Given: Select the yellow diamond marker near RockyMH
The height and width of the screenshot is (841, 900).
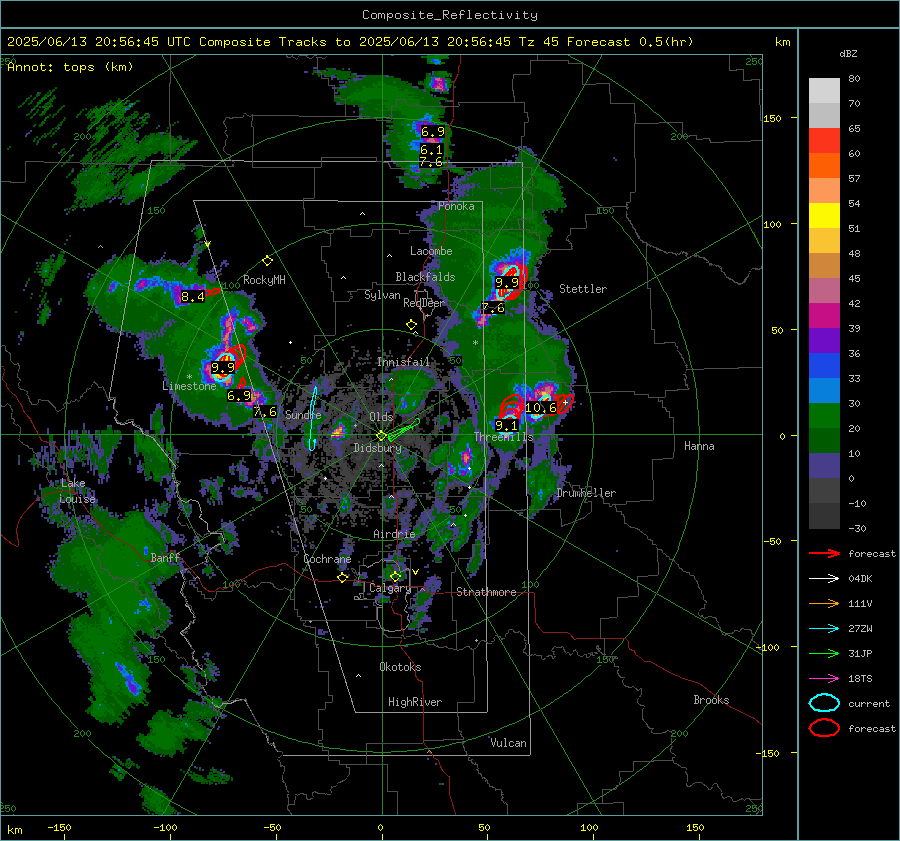Looking at the screenshot, I should [x=267, y=261].
